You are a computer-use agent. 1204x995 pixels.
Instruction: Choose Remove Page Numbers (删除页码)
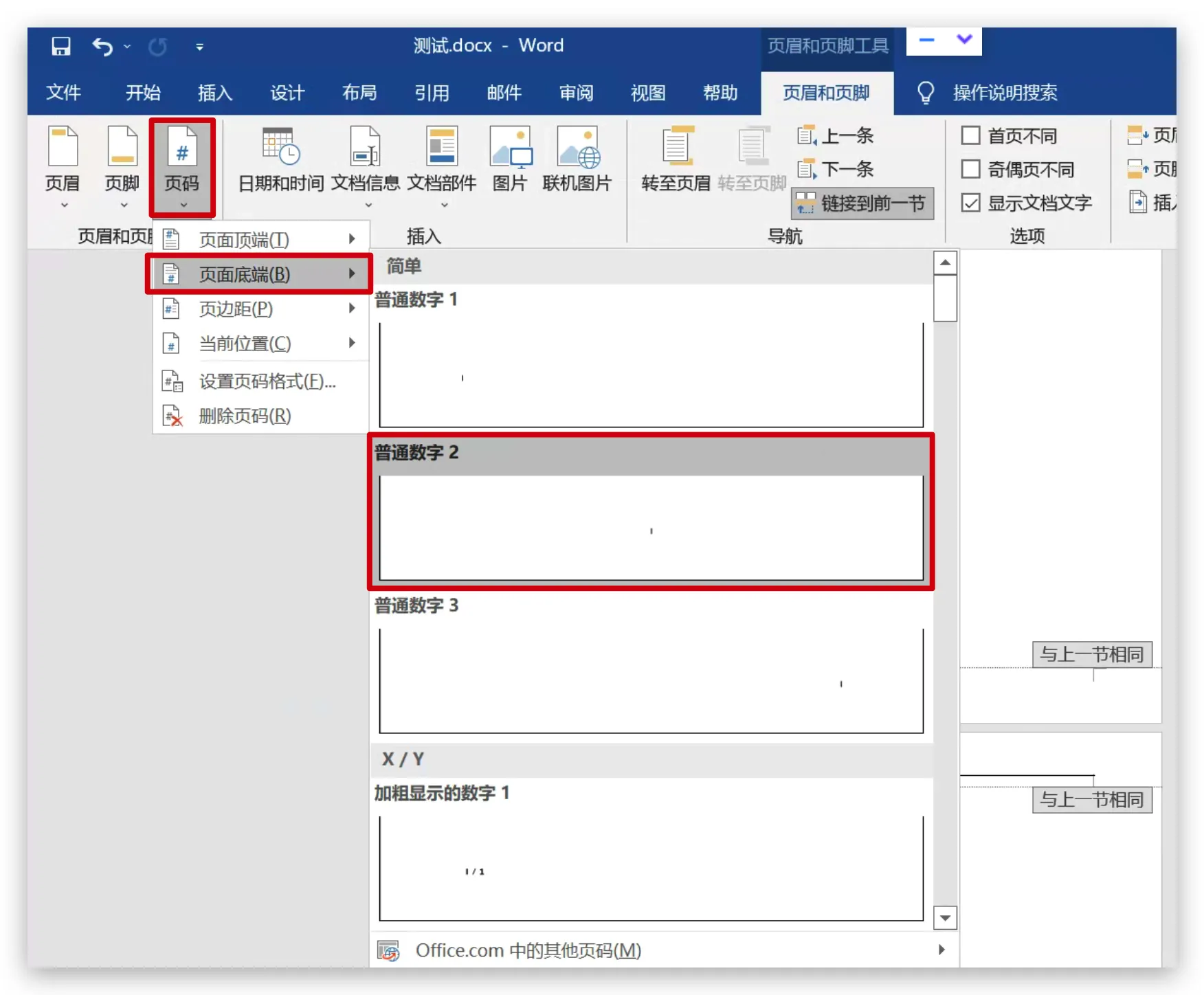coord(260,416)
